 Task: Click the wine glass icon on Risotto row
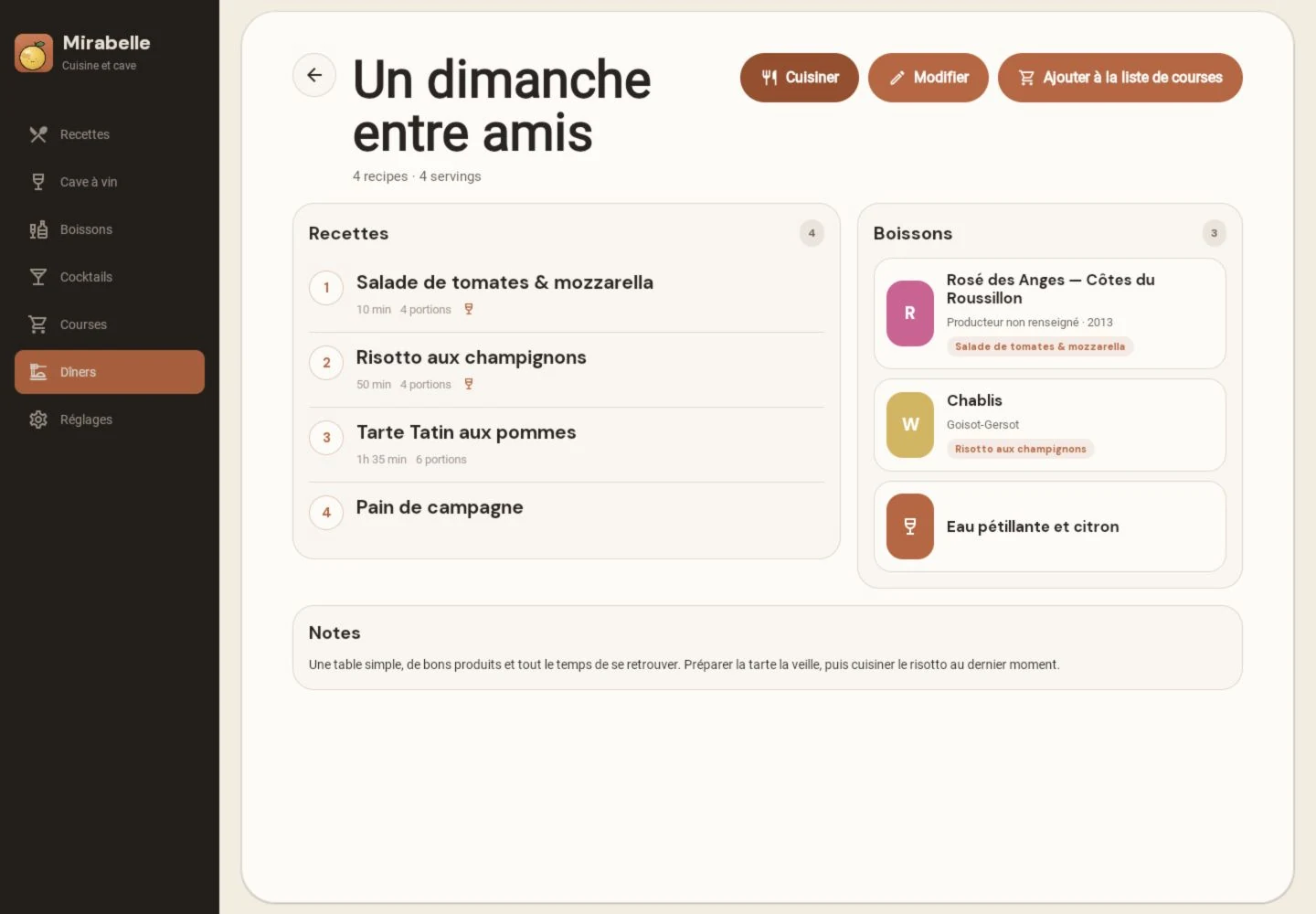click(469, 385)
